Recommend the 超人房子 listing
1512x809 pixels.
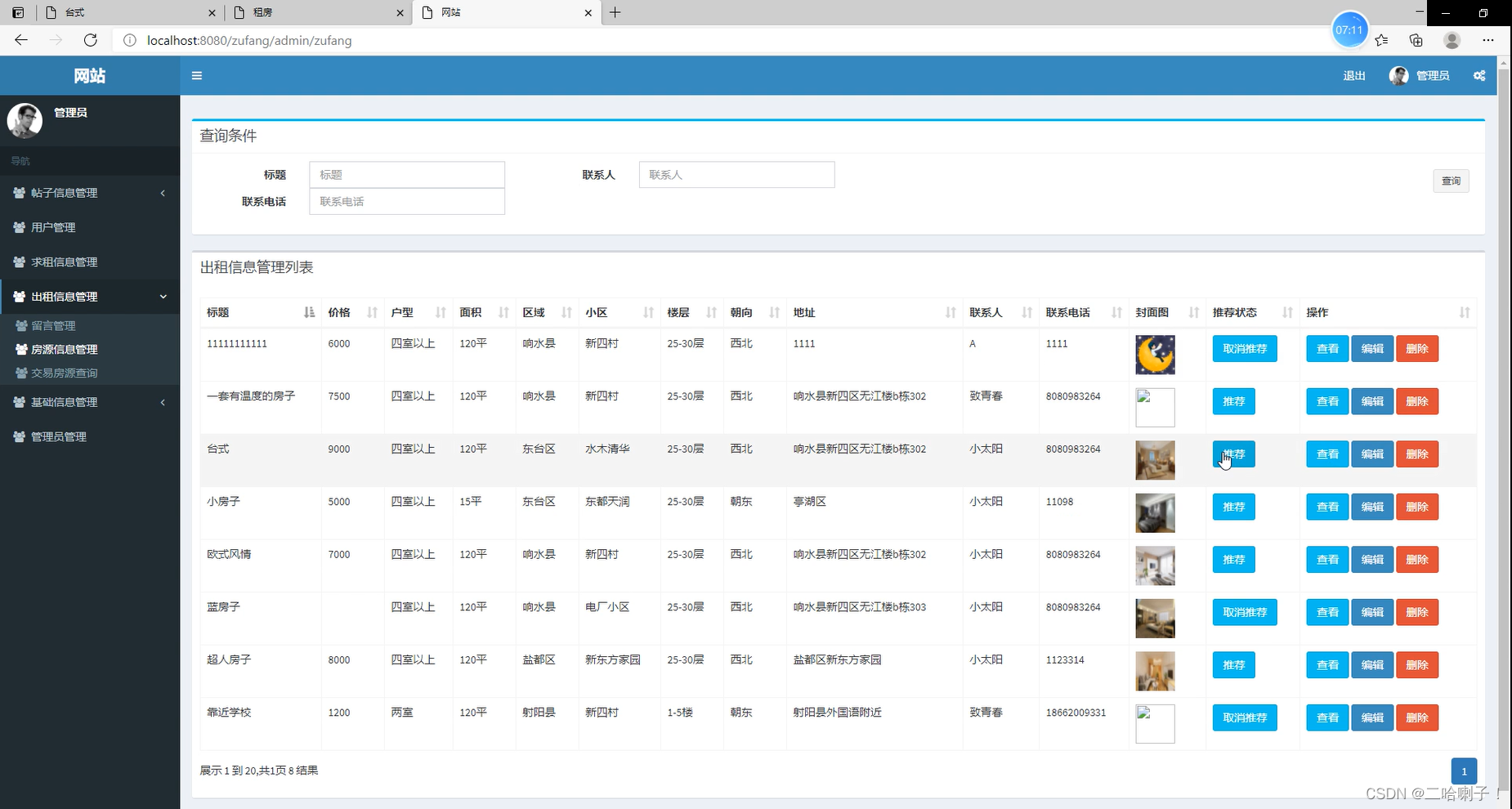tap(1233, 665)
